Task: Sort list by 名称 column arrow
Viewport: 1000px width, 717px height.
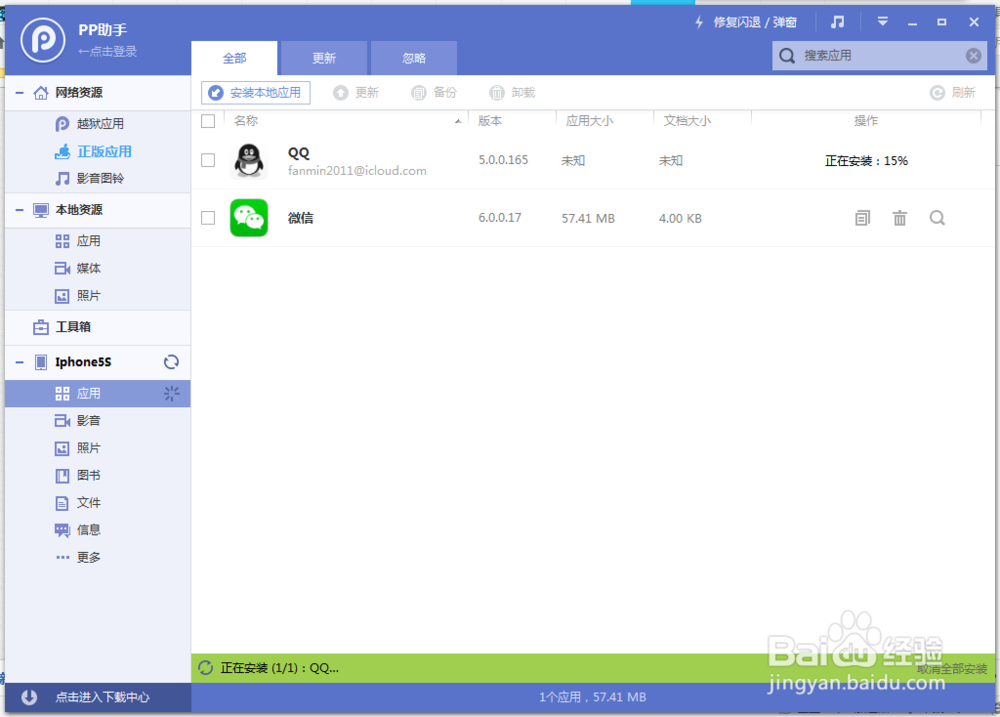Action: [458, 121]
